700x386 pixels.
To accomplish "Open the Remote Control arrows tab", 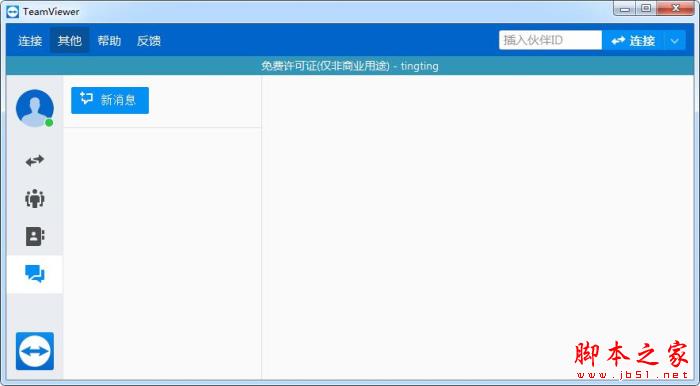I will tap(34, 160).
